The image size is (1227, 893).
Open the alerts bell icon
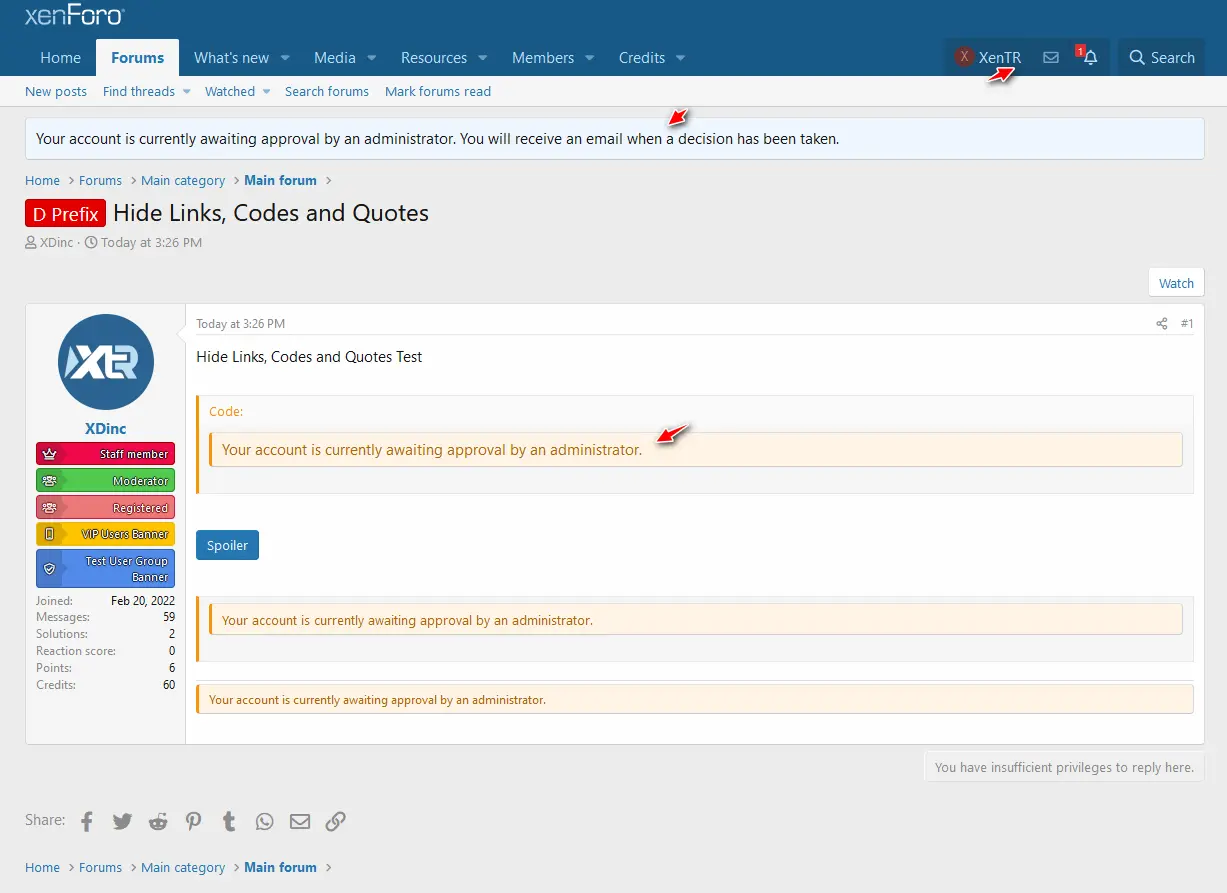tap(1090, 58)
